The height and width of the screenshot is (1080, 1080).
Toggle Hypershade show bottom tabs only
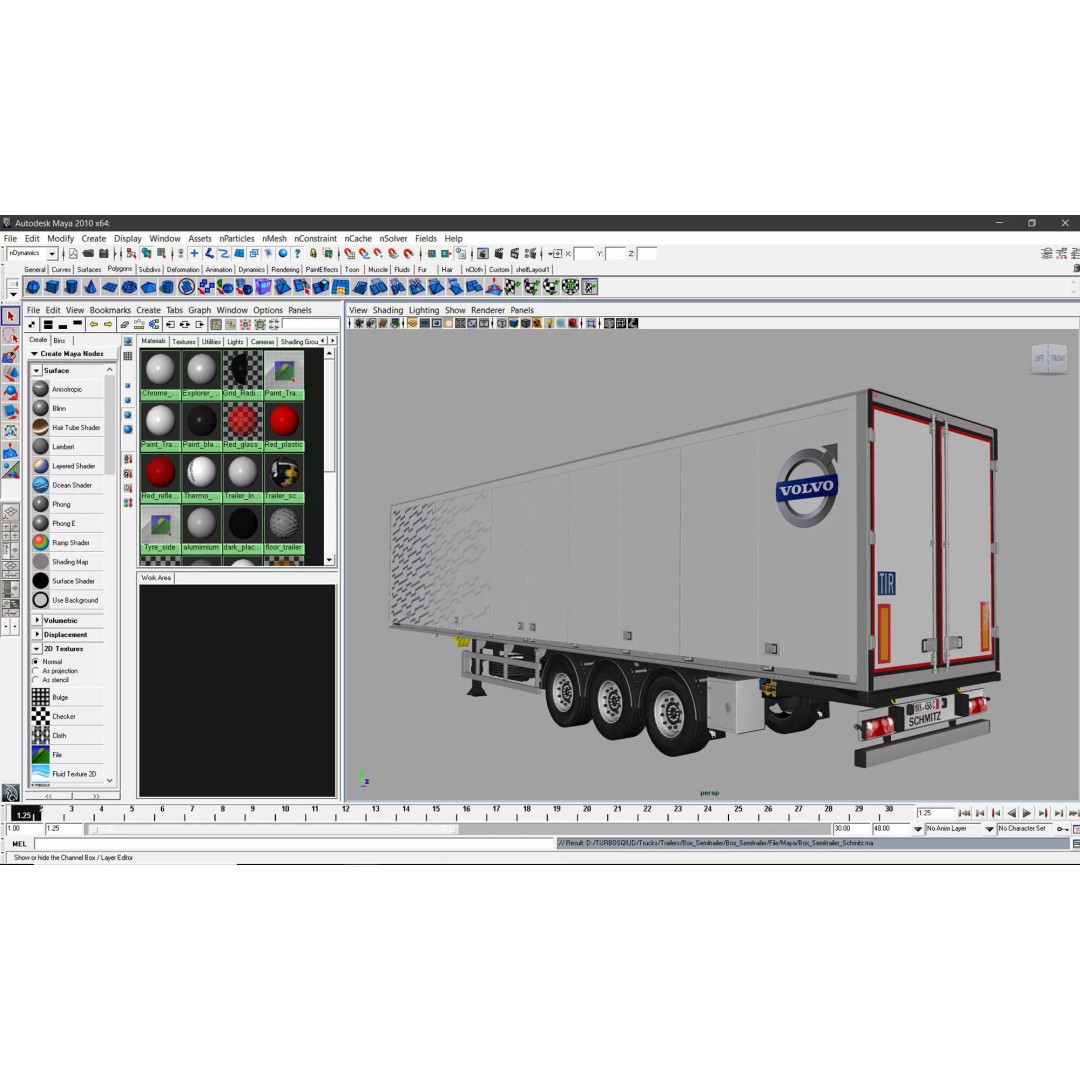tap(63, 324)
